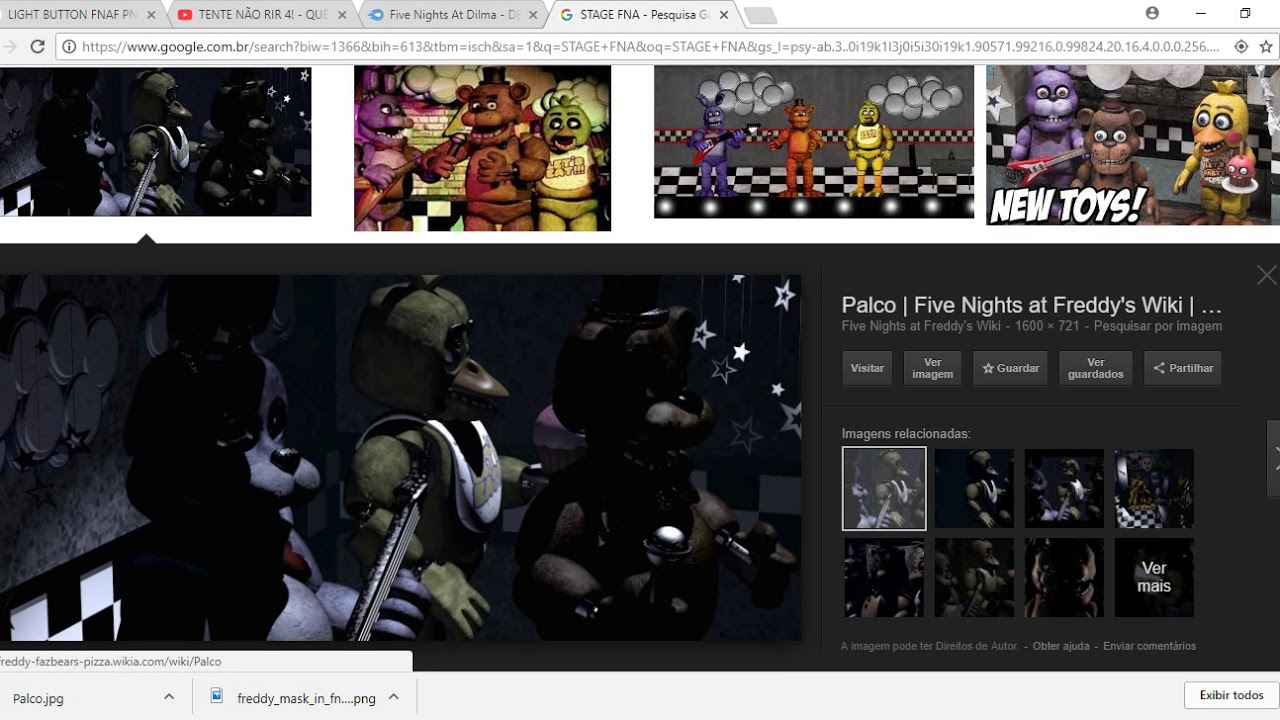This screenshot has height=720, width=1280.
Task: Select first related image in bottom row
Action: (x=884, y=577)
